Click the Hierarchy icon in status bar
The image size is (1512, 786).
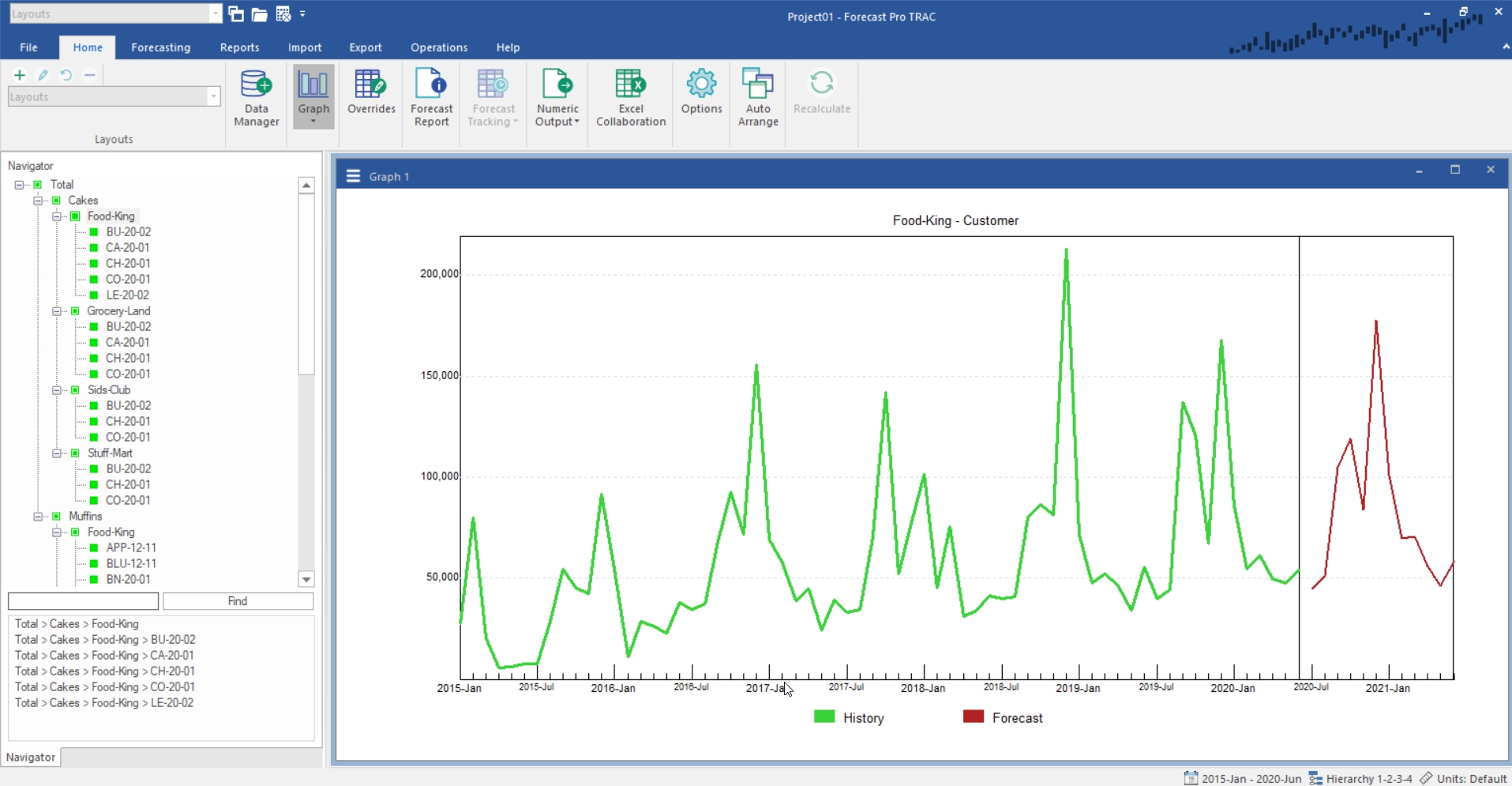point(1315,778)
